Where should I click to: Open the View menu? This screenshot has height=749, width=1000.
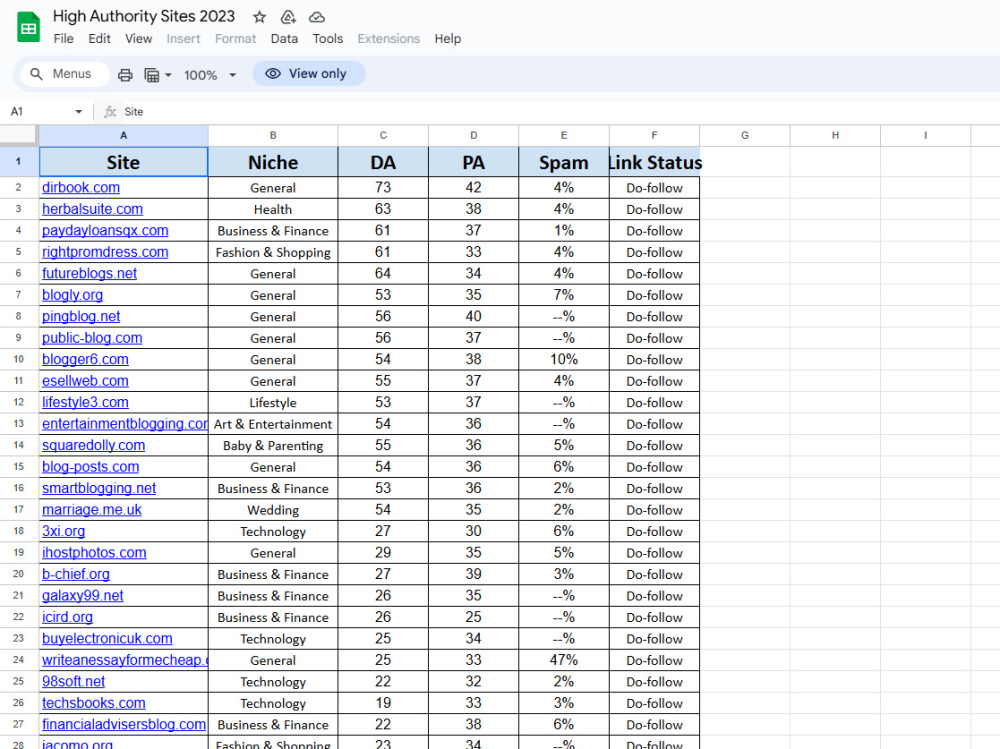coord(138,39)
